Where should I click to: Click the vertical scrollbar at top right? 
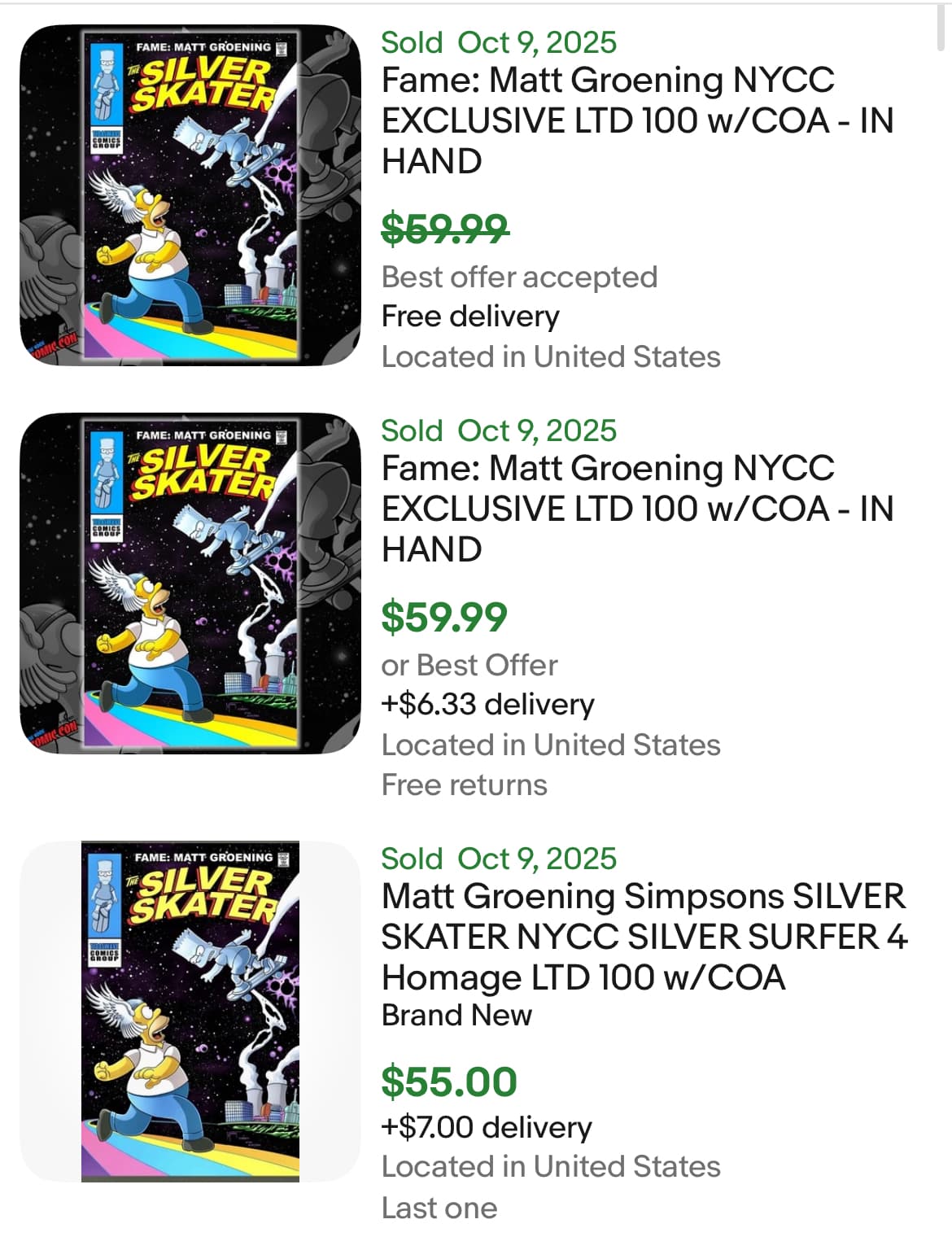(942, 28)
